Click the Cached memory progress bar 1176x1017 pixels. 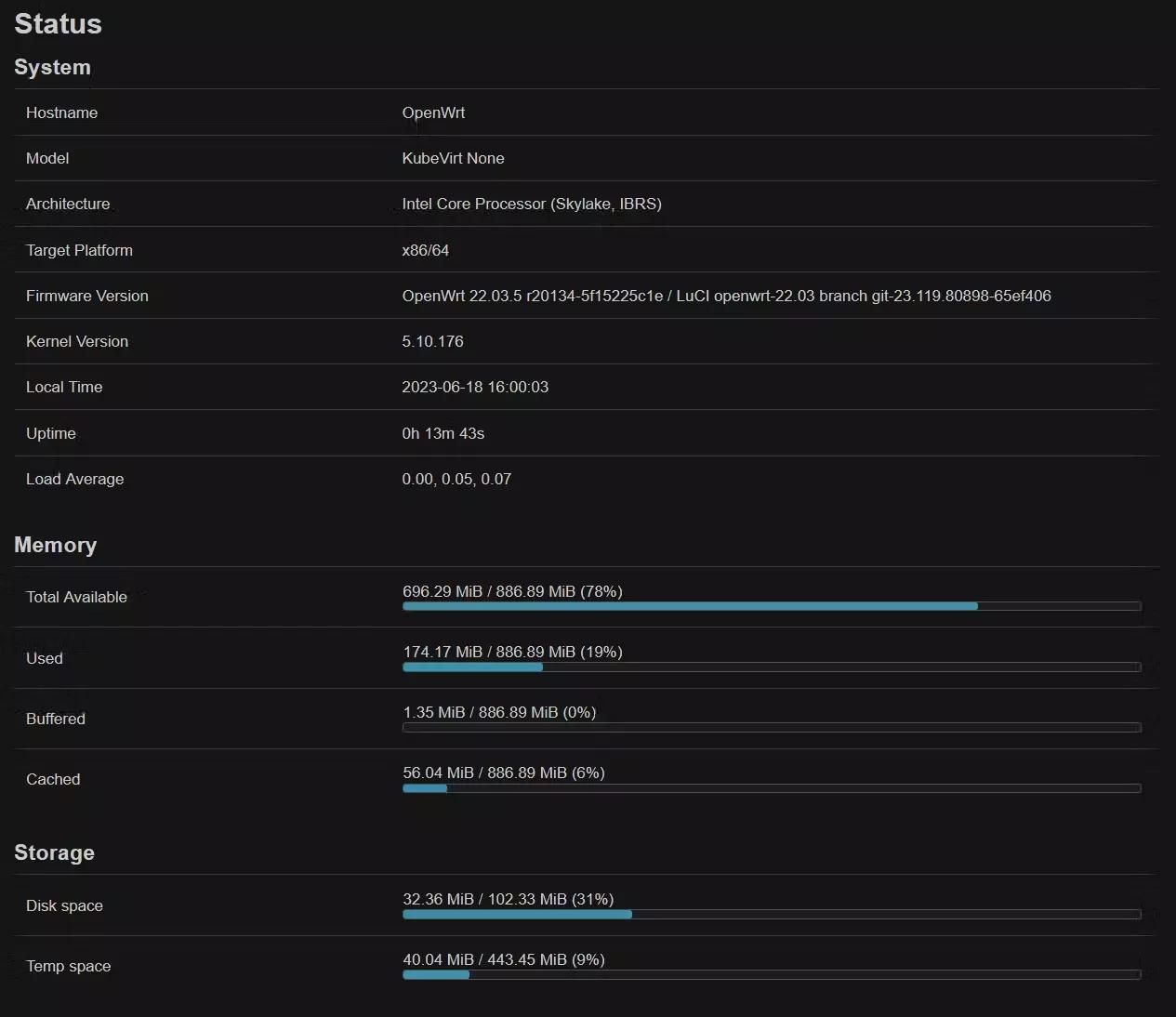(772, 787)
